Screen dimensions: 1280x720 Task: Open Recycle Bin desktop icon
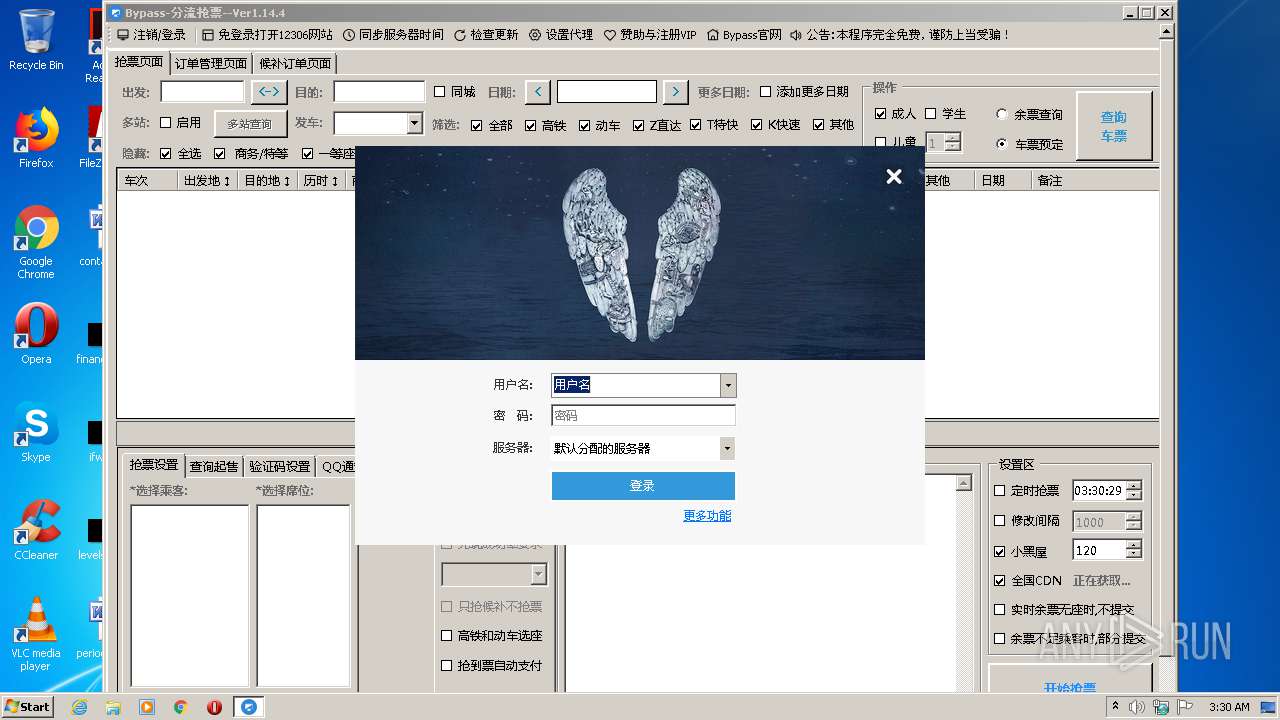(x=36, y=40)
